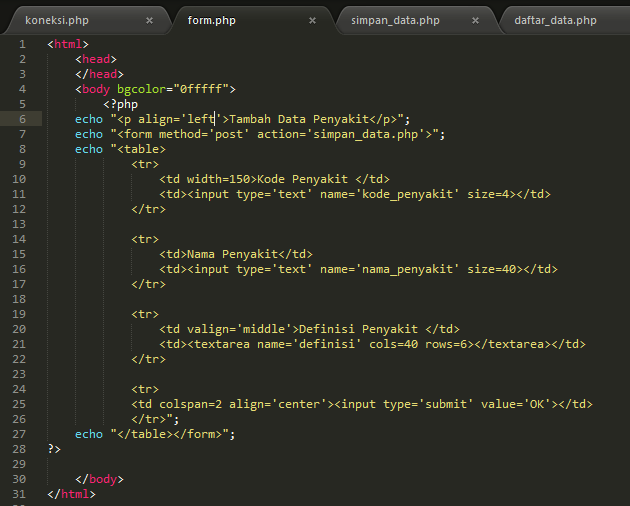630x506 pixels.
Task: Click the <?php opening tag
Action: coord(121,104)
